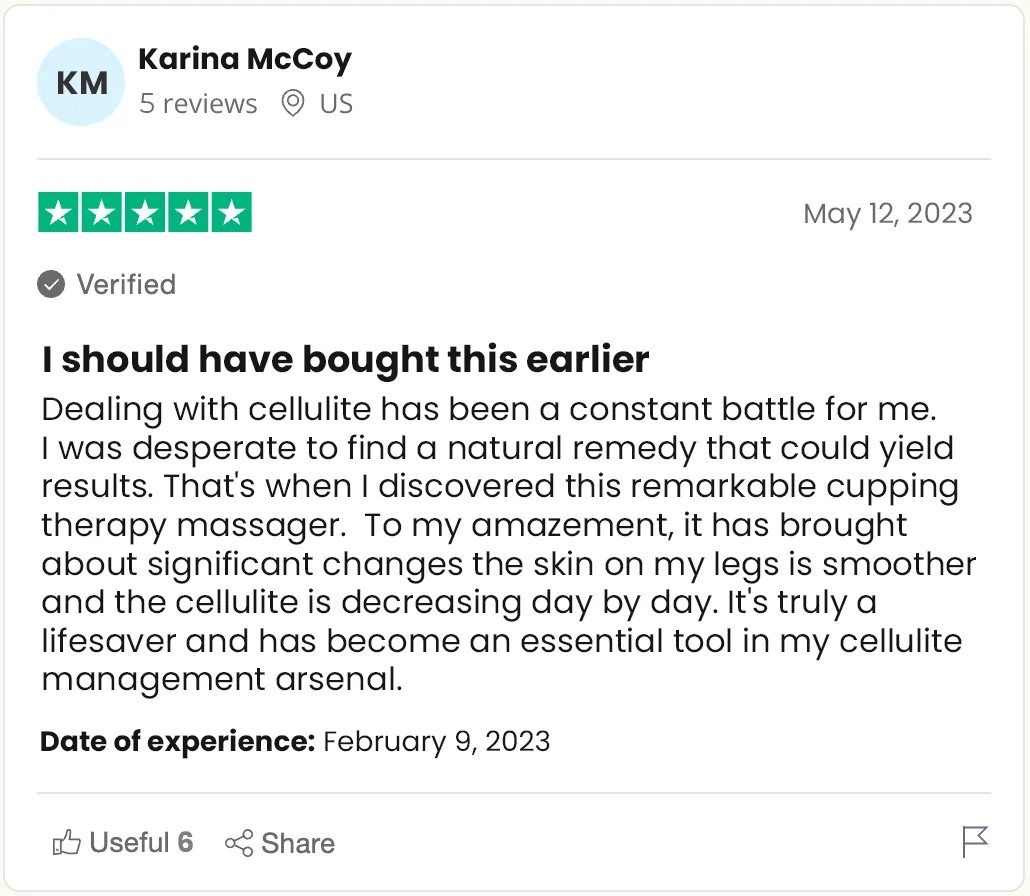Click the share network icon
1030x896 pixels.
[x=239, y=843]
